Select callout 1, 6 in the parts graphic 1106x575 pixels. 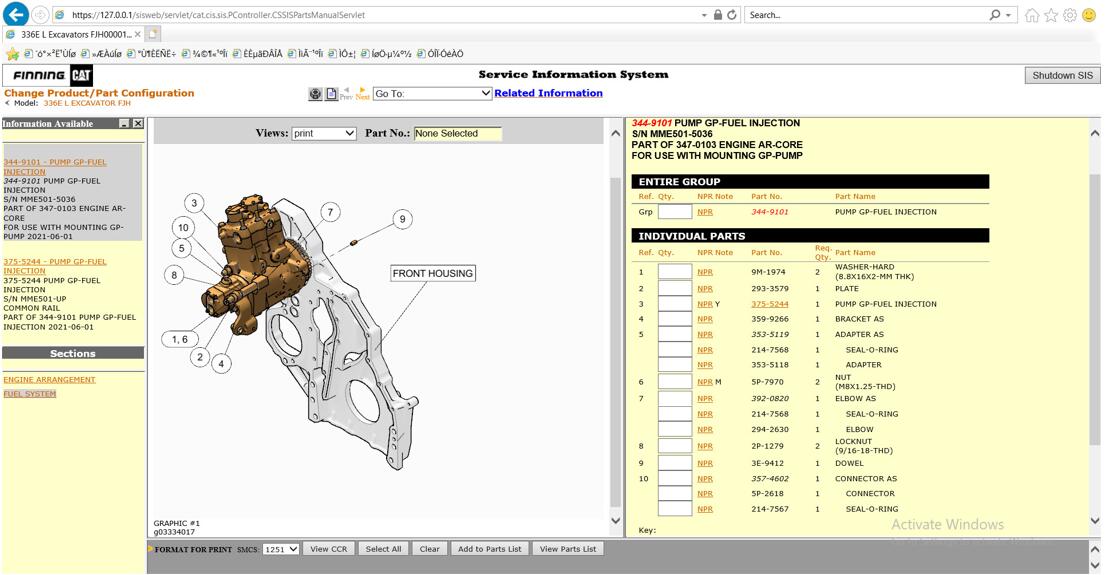(180, 339)
